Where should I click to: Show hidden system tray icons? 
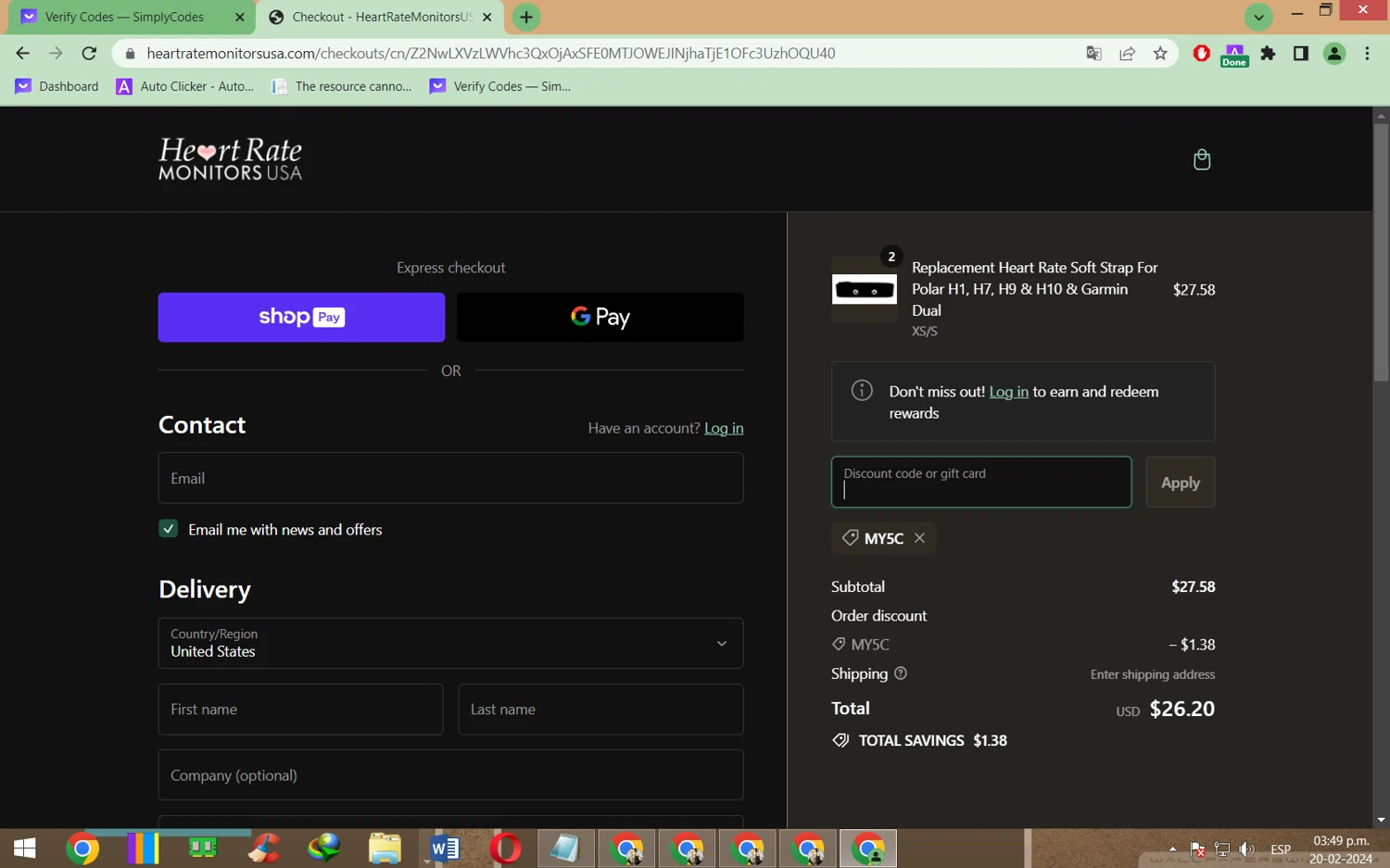(1173, 849)
